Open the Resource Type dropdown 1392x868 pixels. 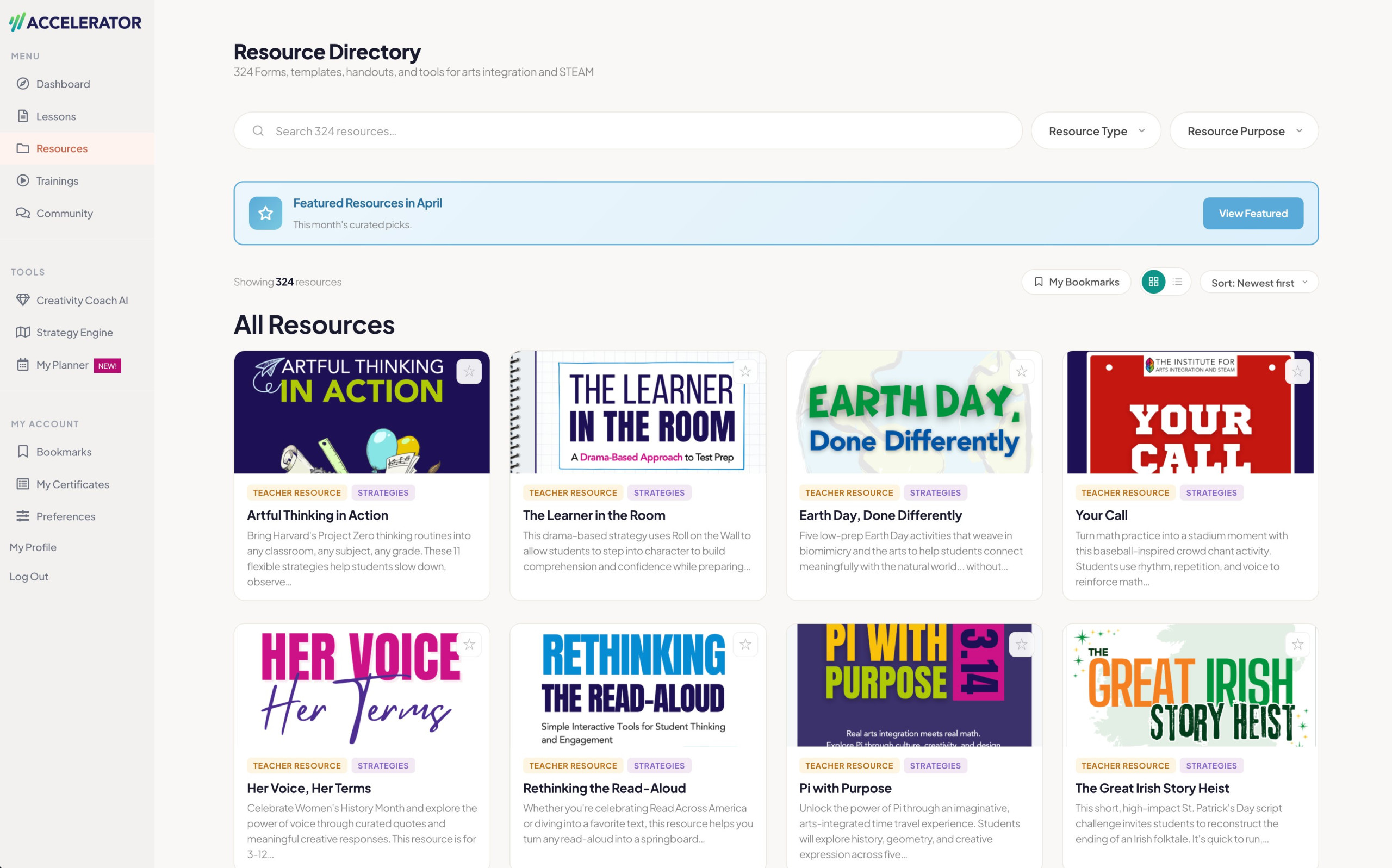click(1096, 131)
